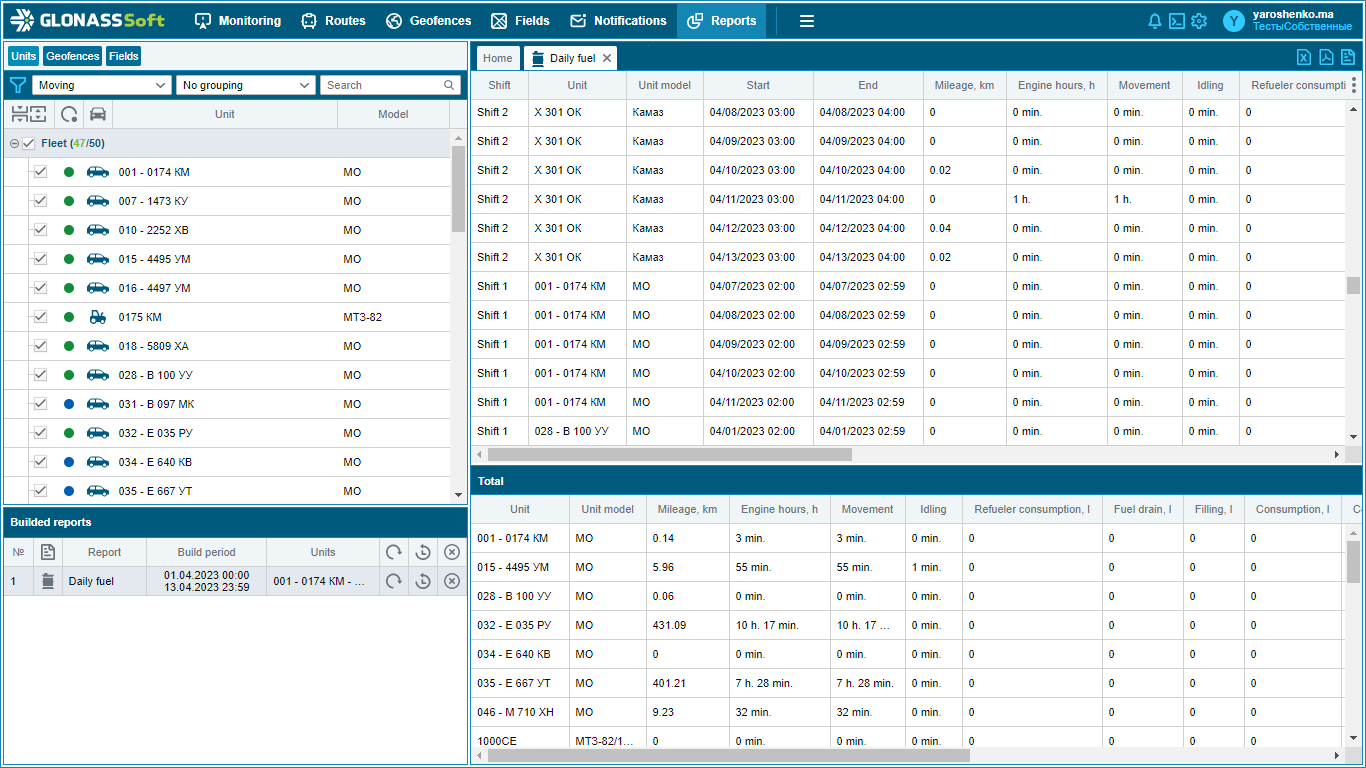Uncheck unit 001 - 0174 KM

[41, 172]
